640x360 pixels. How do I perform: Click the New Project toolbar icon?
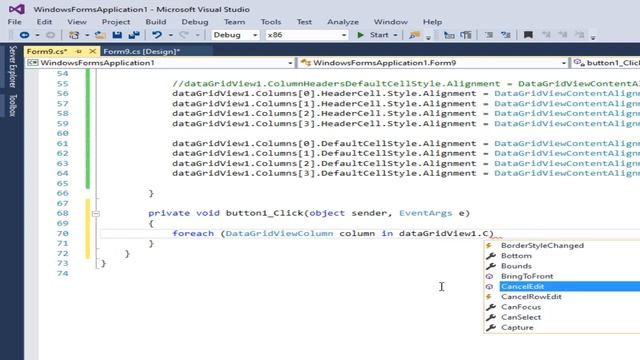click(74, 35)
